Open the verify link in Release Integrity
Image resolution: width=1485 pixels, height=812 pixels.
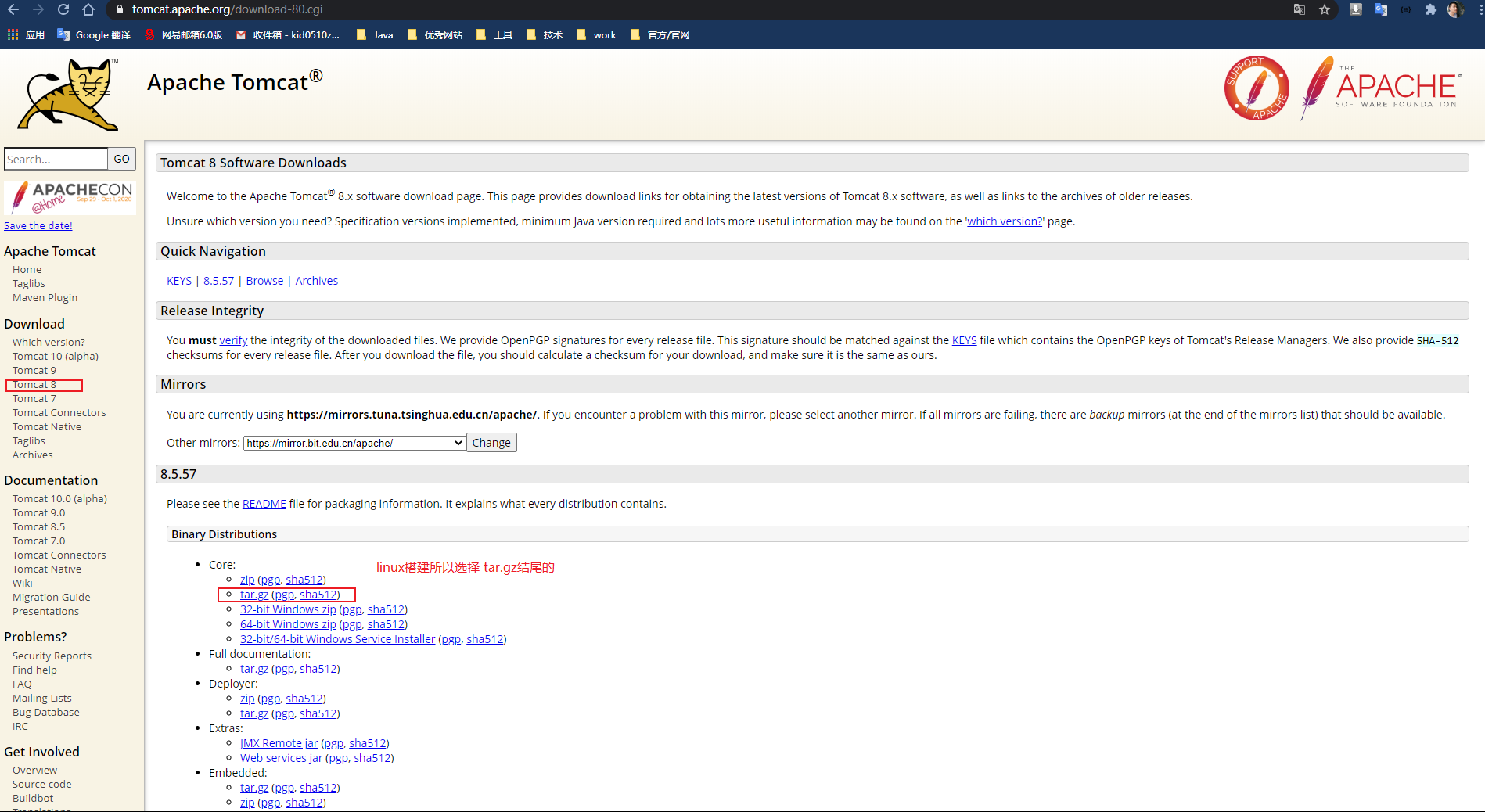pos(233,340)
